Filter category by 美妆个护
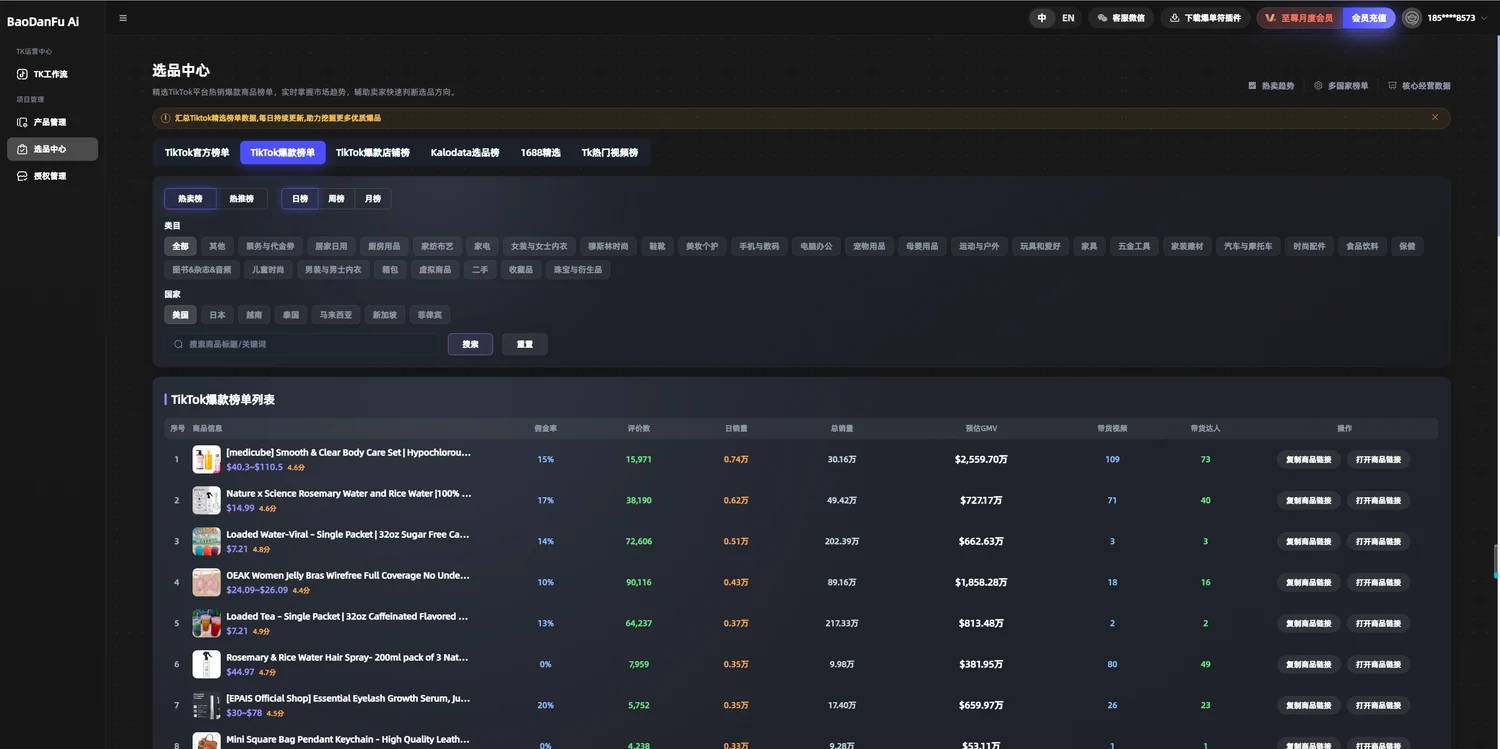 [702, 246]
